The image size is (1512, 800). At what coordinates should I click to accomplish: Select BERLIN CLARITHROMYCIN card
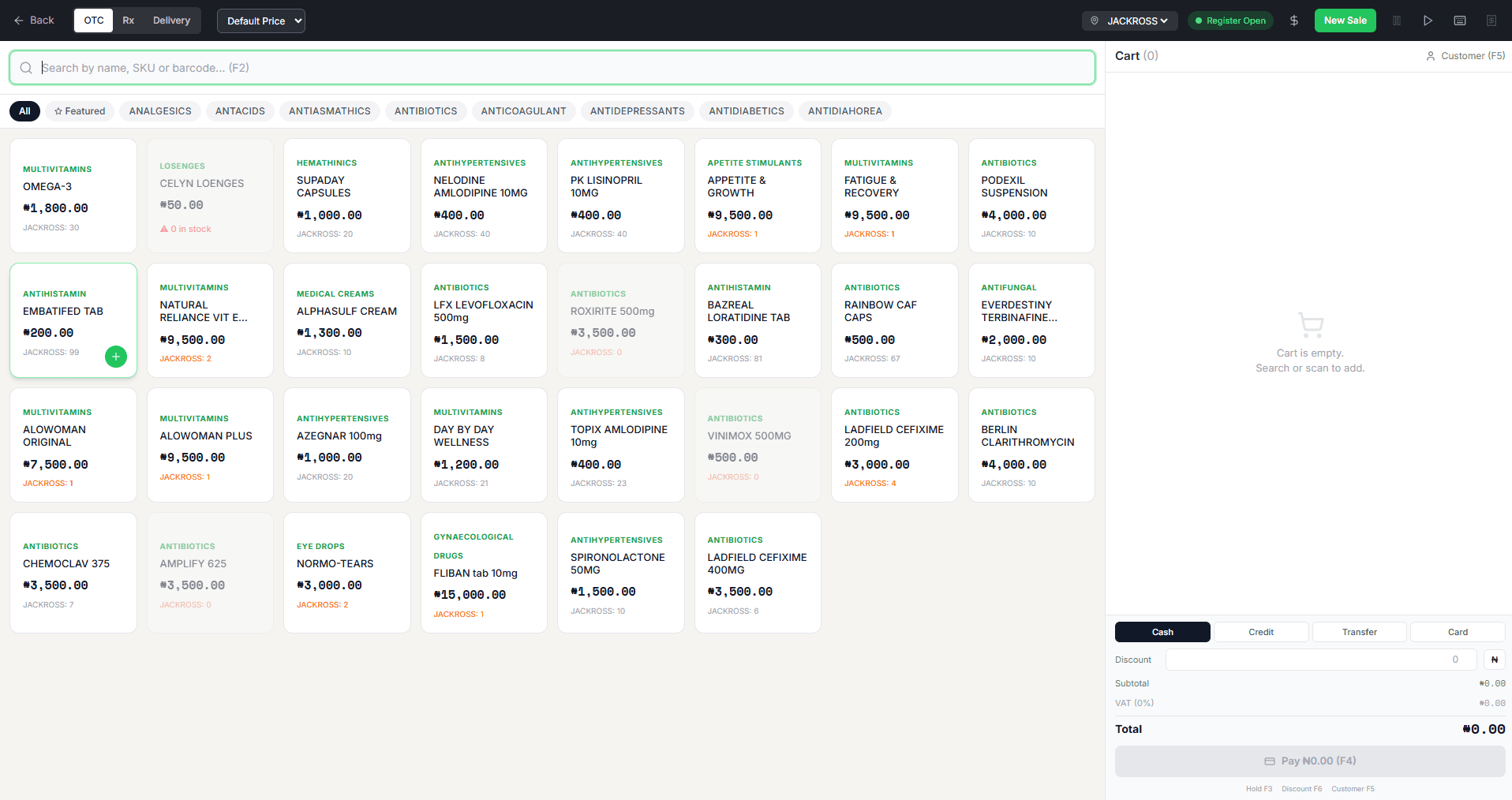pyautogui.click(x=1031, y=445)
